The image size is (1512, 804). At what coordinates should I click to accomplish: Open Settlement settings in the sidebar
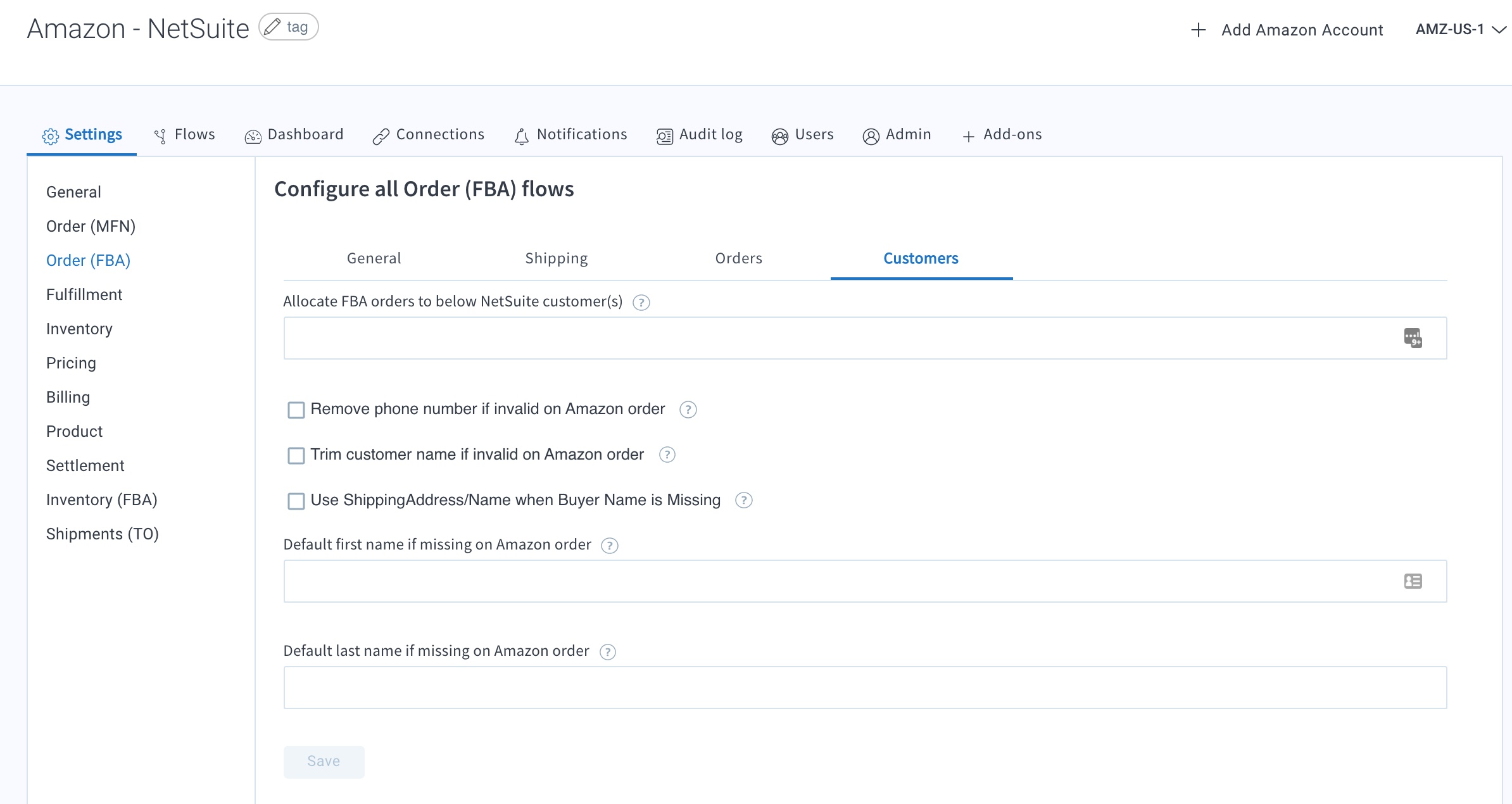pyautogui.click(x=85, y=465)
